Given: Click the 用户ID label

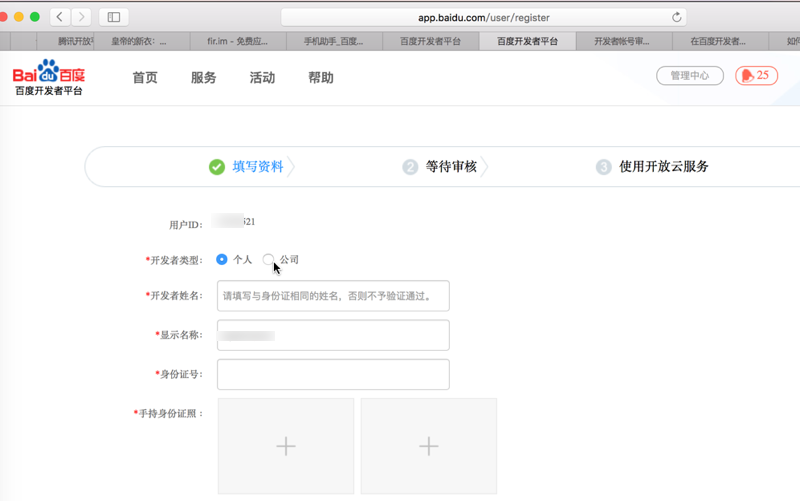Looking at the screenshot, I should click(x=186, y=225).
